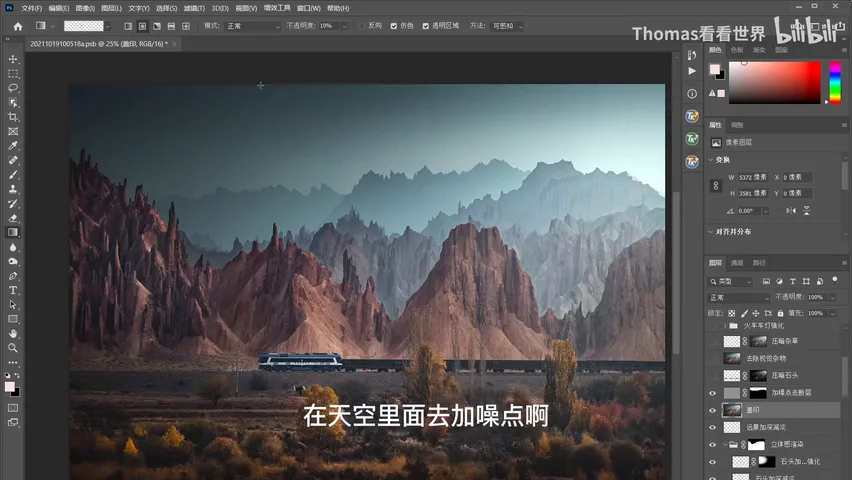The width and height of the screenshot is (852, 480).
Task: Open the layer blend mode 正常 dropdown
Action: click(x=739, y=297)
